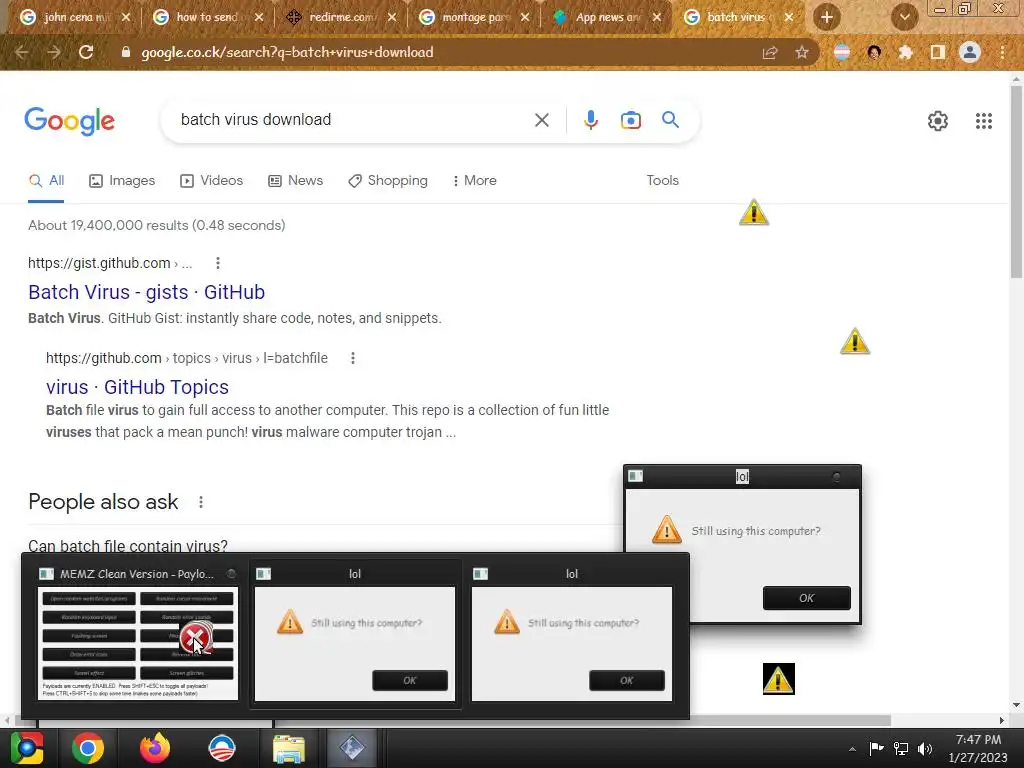Viewport: 1024px width, 768px height.
Task: Open the taskbar clock showing 7:47 PM
Action: click(978, 748)
